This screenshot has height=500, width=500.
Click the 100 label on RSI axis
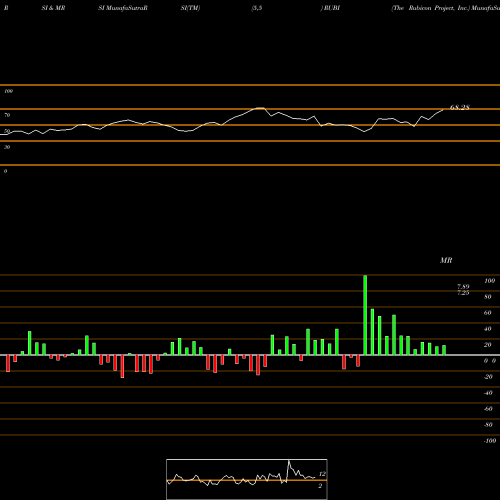click(8, 91)
